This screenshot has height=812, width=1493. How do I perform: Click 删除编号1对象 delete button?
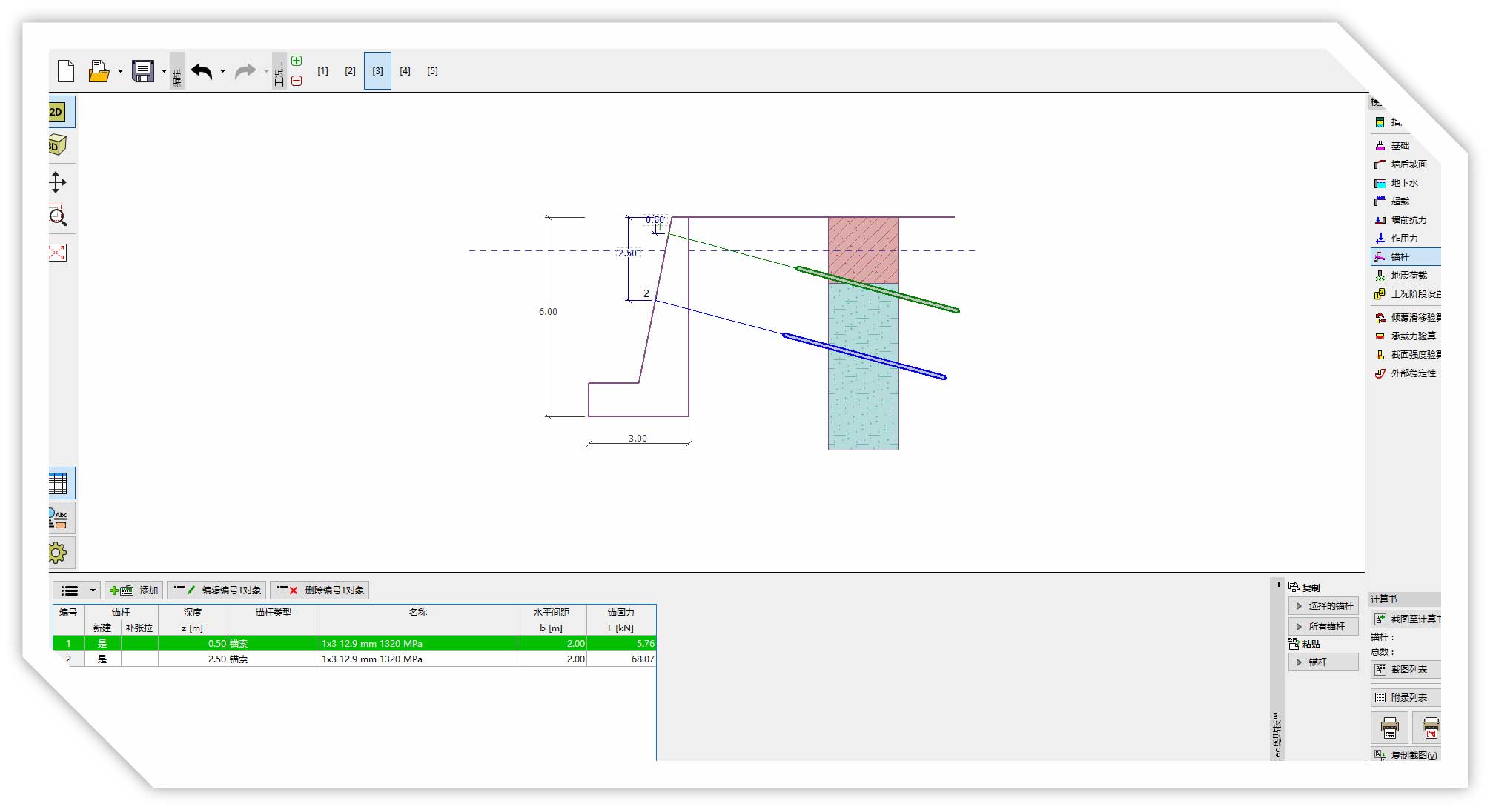(320, 590)
